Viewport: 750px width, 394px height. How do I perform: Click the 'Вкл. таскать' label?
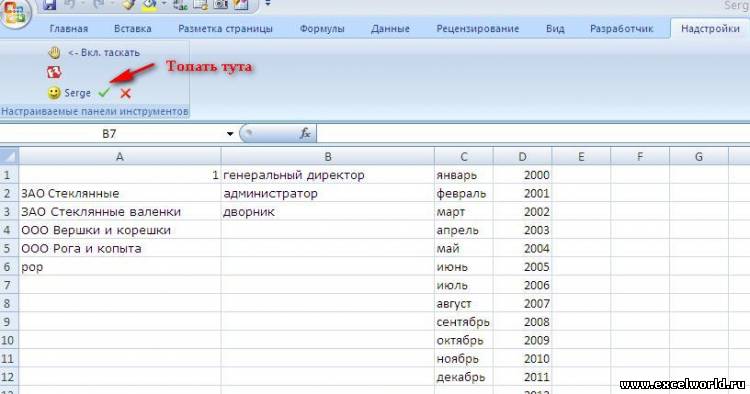[104, 53]
